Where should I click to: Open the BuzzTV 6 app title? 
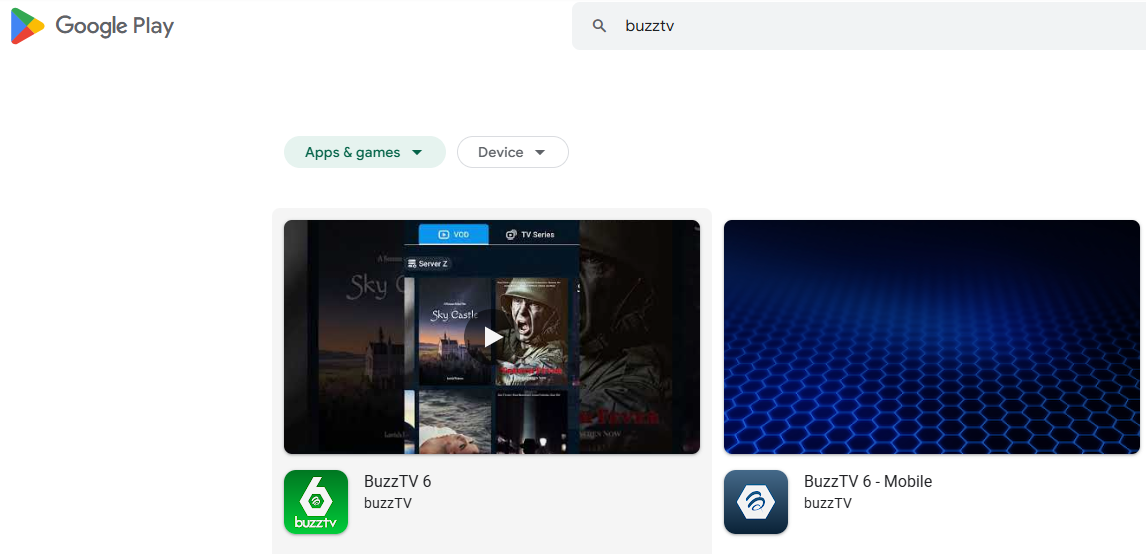397,481
